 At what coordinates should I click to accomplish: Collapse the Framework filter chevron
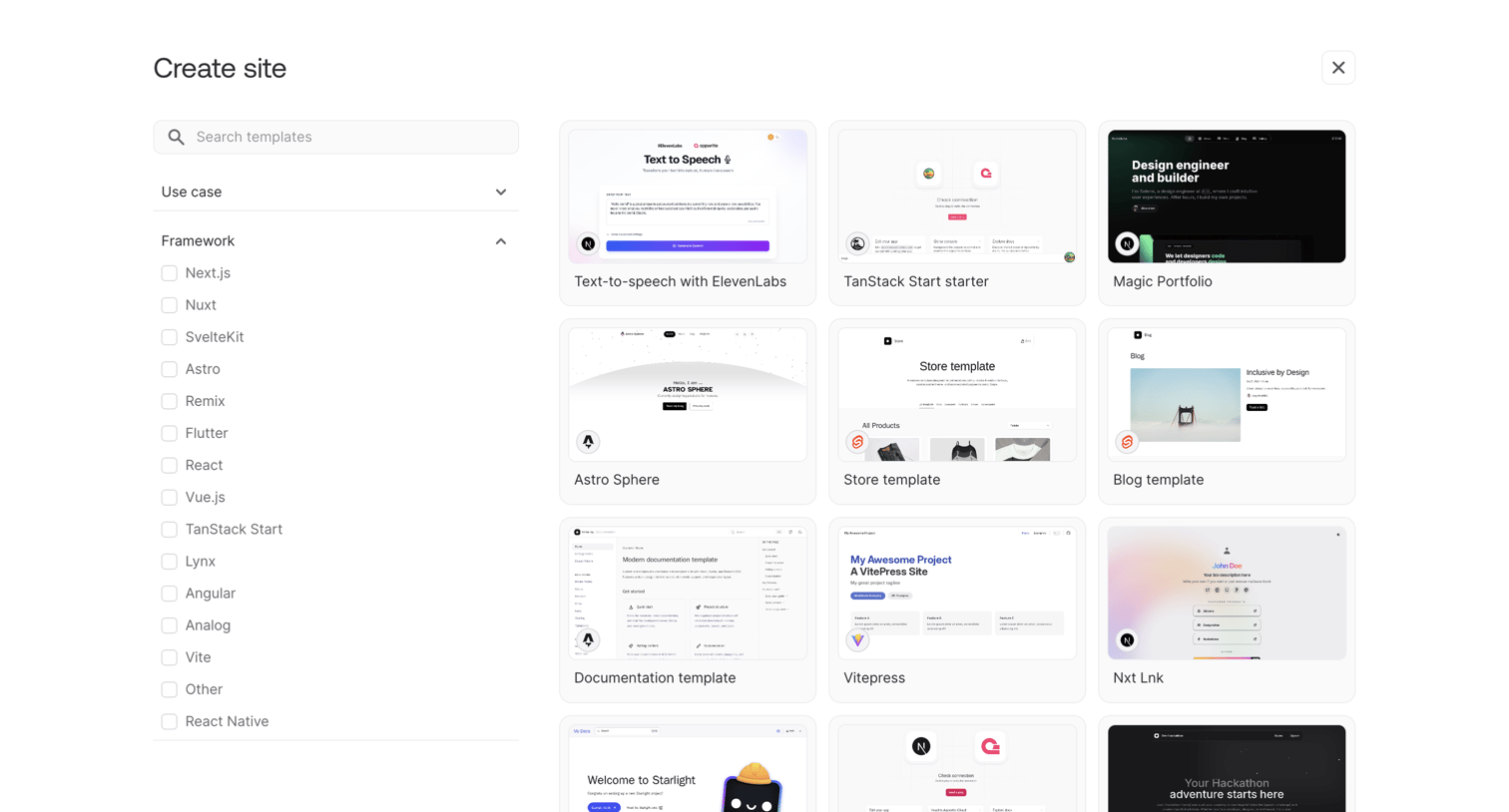click(501, 241)
